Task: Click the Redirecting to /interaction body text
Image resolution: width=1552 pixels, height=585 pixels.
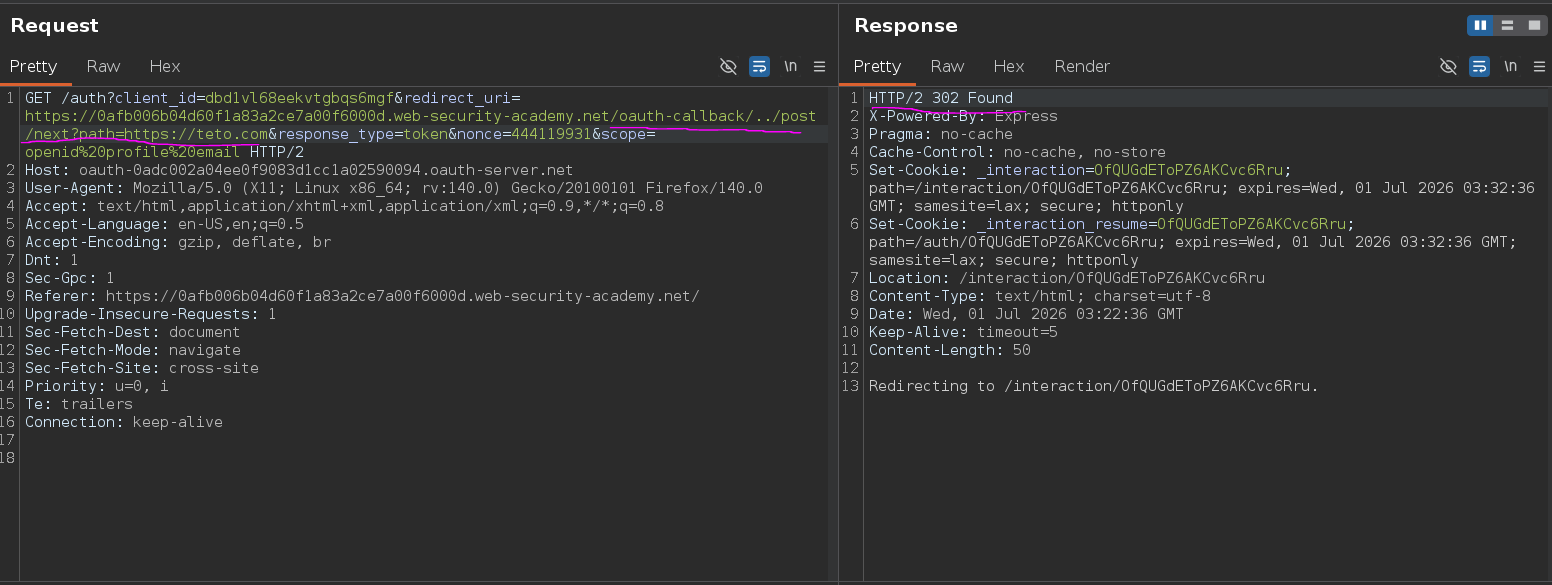Action: click(x=1093, y=386)
